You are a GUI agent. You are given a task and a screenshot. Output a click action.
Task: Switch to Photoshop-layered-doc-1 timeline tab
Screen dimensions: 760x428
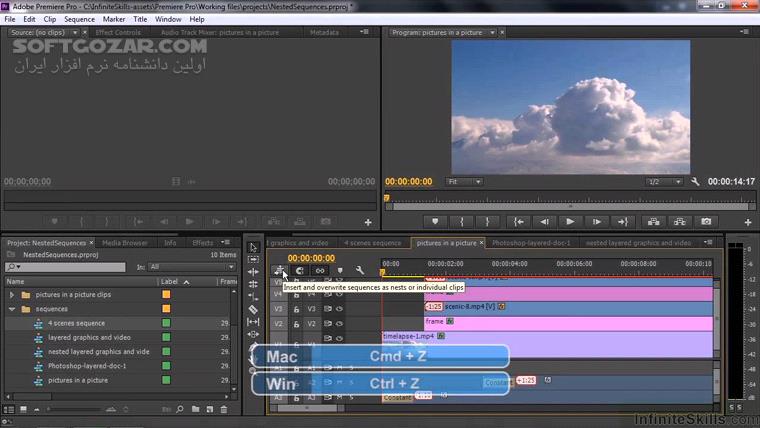point(531,243)
